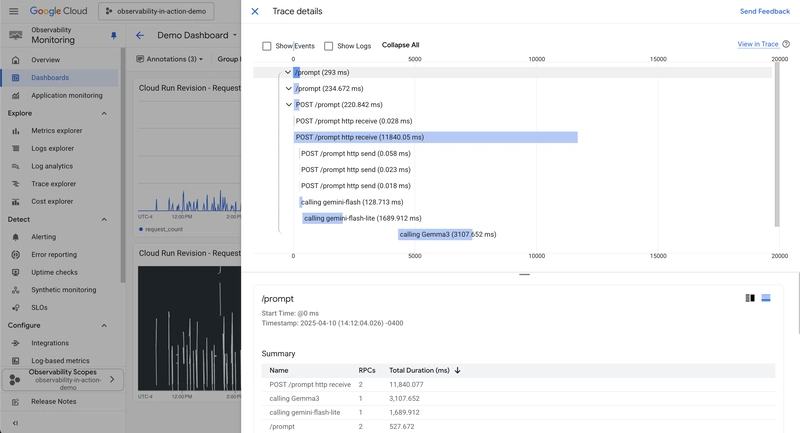
Task: Click the Send Feedback link
Action: 764,11
